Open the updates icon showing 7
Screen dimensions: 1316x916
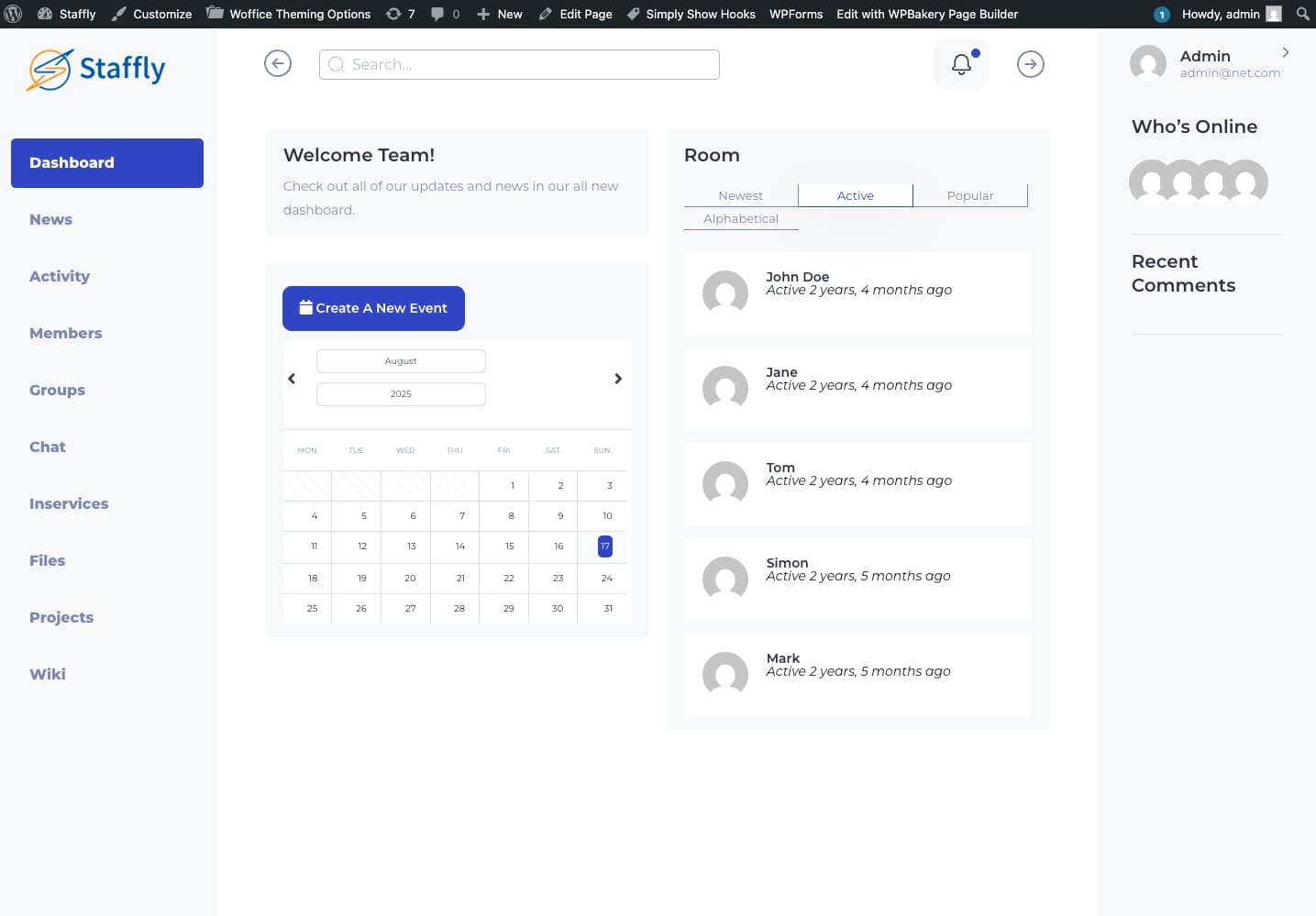click(x=401, y=14)
